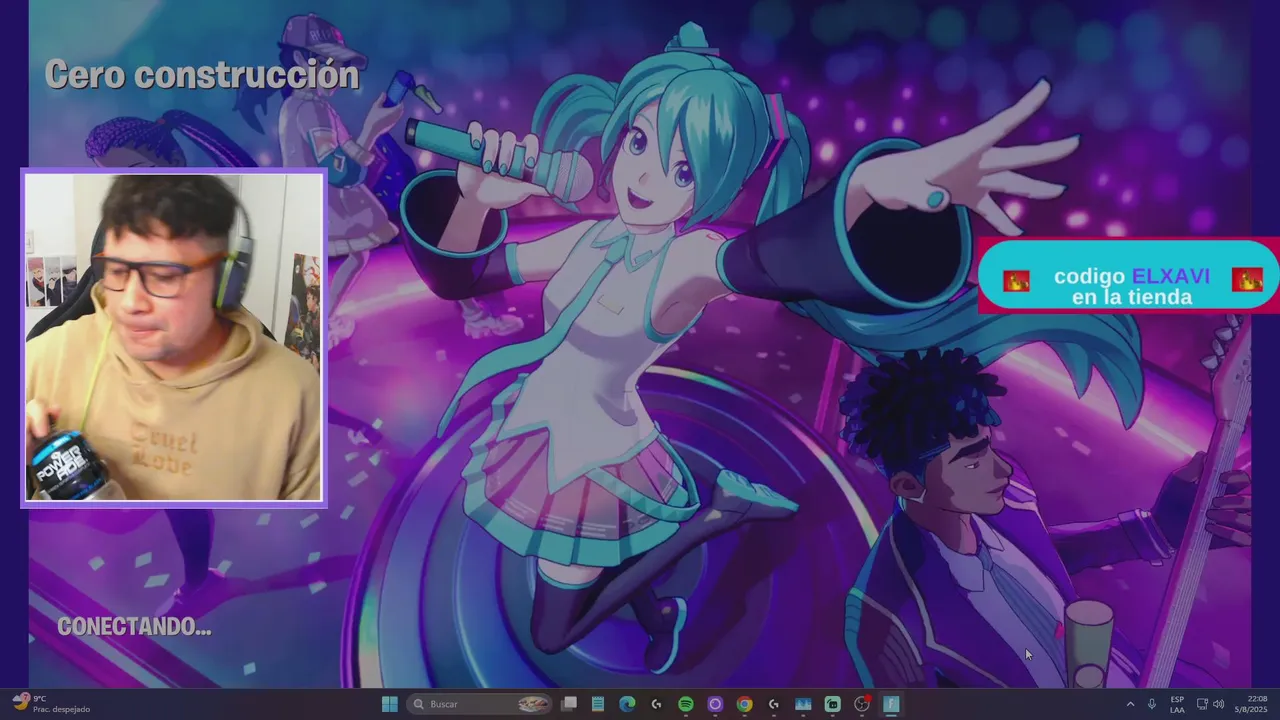
Task: Click the microphone tray icon
Action: (1152, 704)
